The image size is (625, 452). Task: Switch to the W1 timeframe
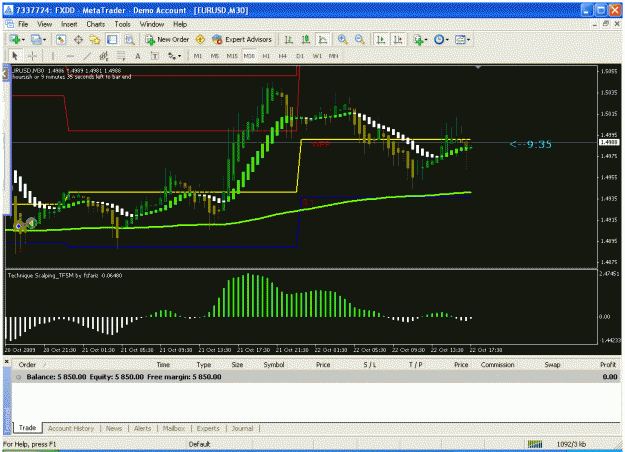(317, 56)
